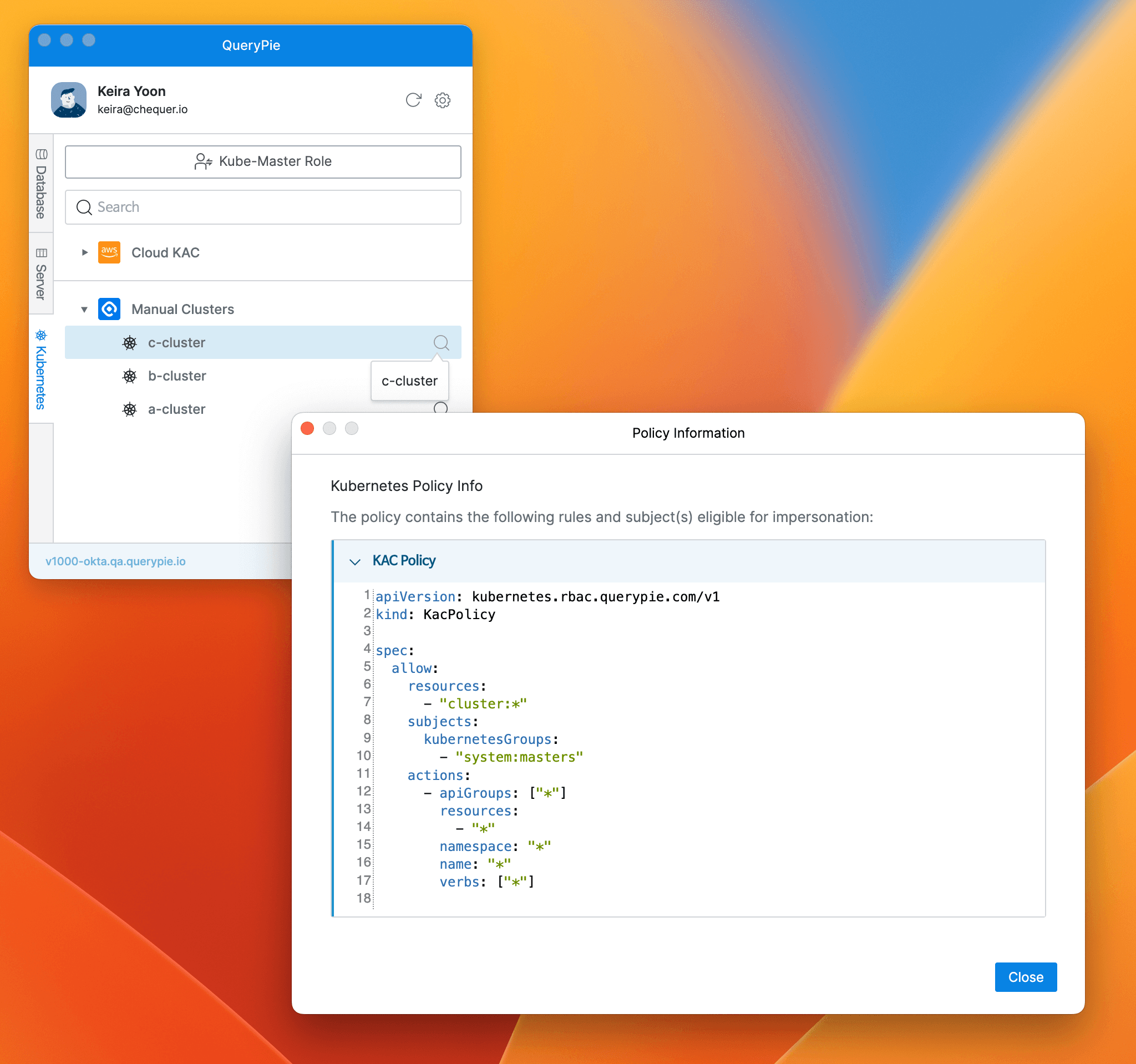Switch to the Server side tab
Screen dimensions: 1136x1064
point(41,273)
